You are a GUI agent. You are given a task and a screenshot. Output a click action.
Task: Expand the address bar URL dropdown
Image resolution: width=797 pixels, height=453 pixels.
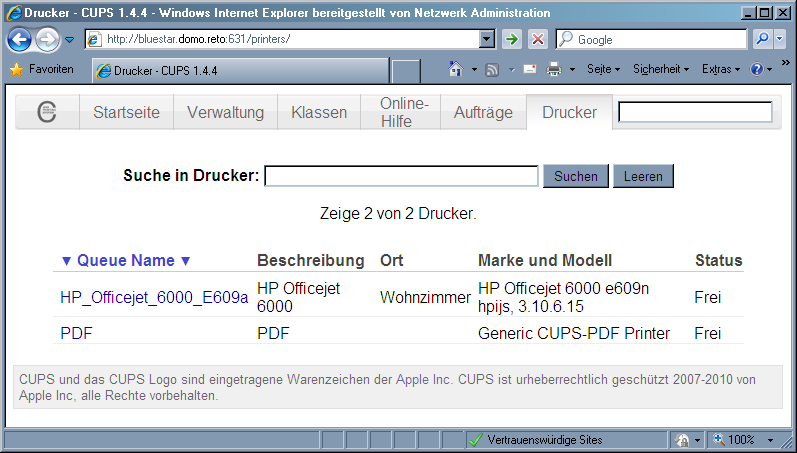tap(487, 39)
